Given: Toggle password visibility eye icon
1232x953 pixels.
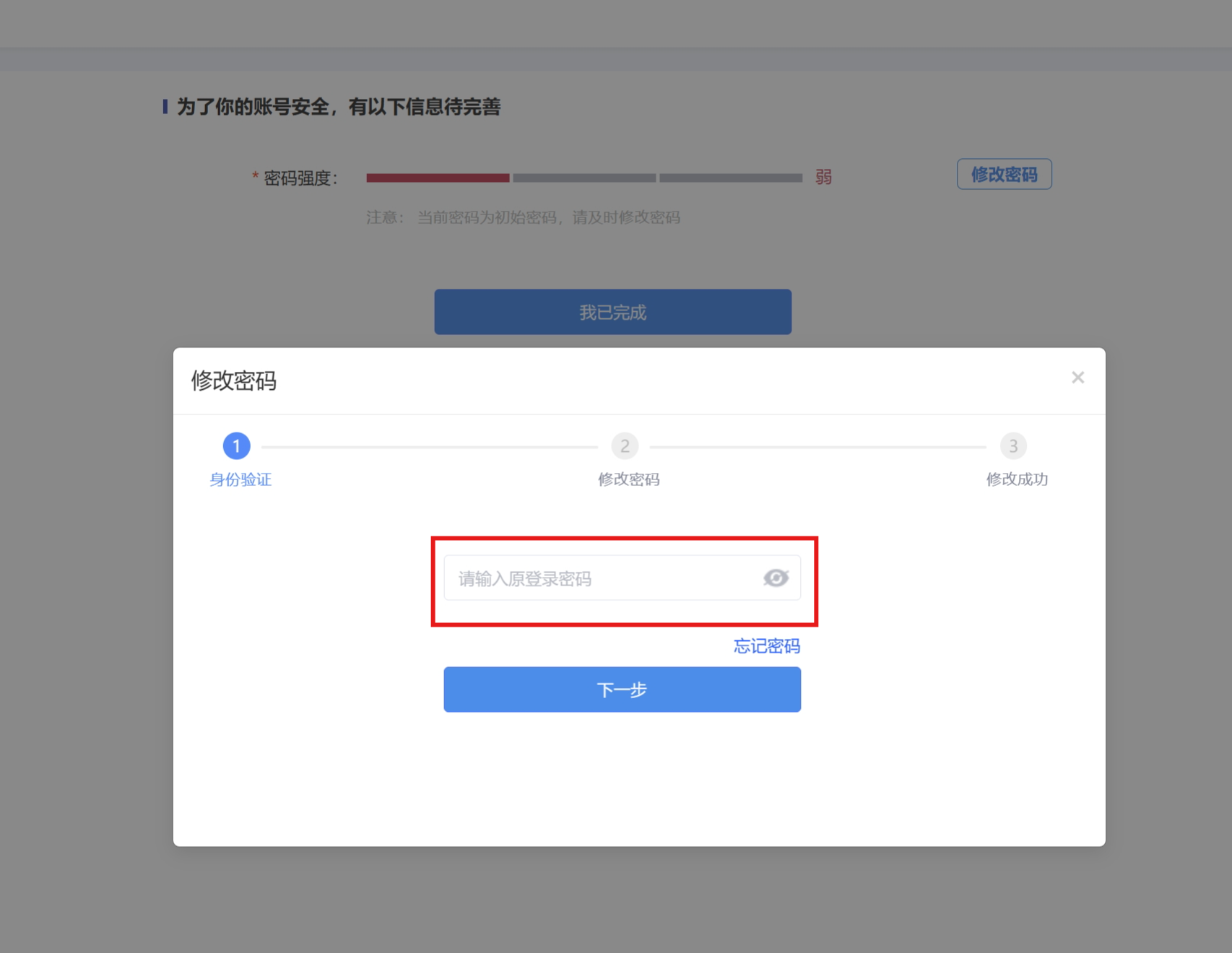Looking at the screenshot, I should coord(776,578).
